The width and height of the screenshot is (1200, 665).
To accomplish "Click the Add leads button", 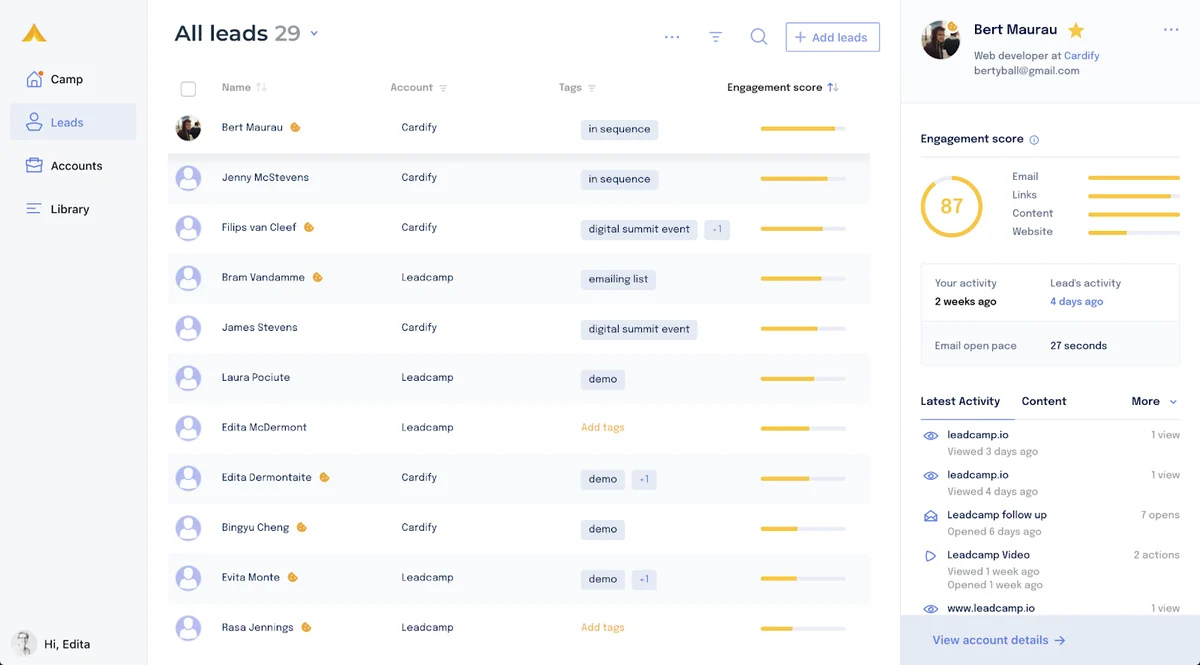I will [x=832, y=37].
